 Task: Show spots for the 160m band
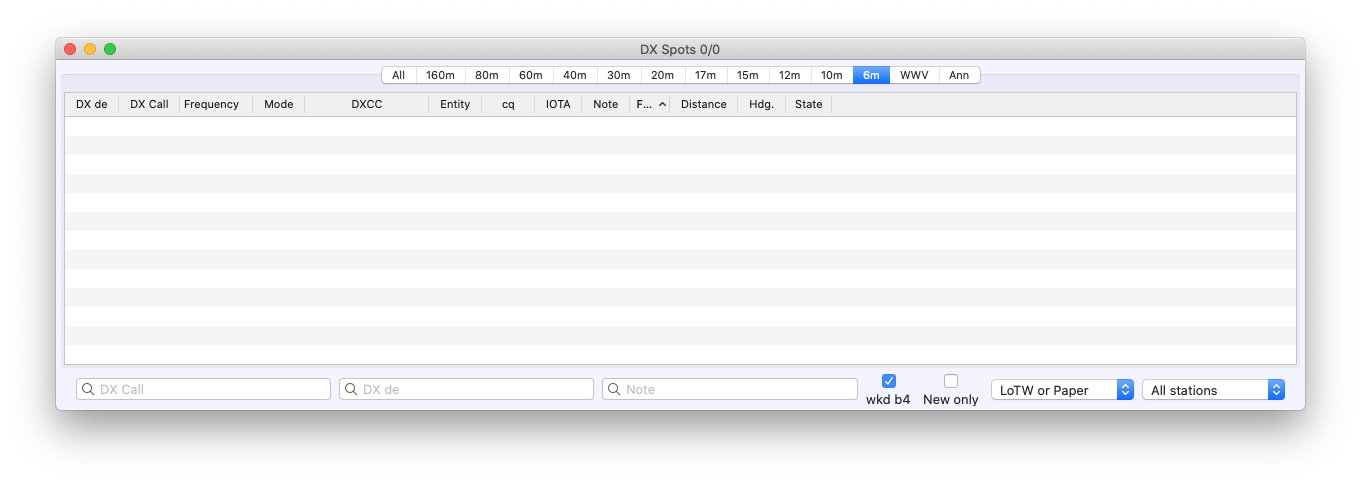440,75
